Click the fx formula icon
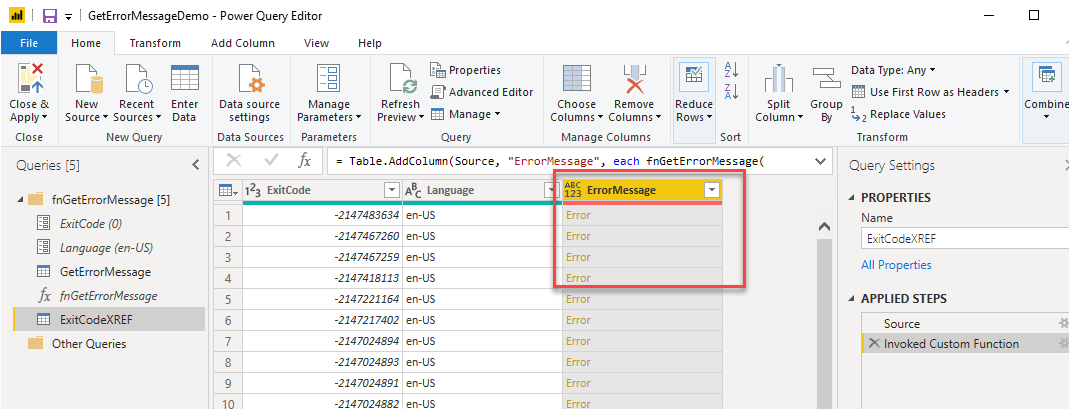The height and width of the screenshot is (409, 1069). (x=305, y=161)
